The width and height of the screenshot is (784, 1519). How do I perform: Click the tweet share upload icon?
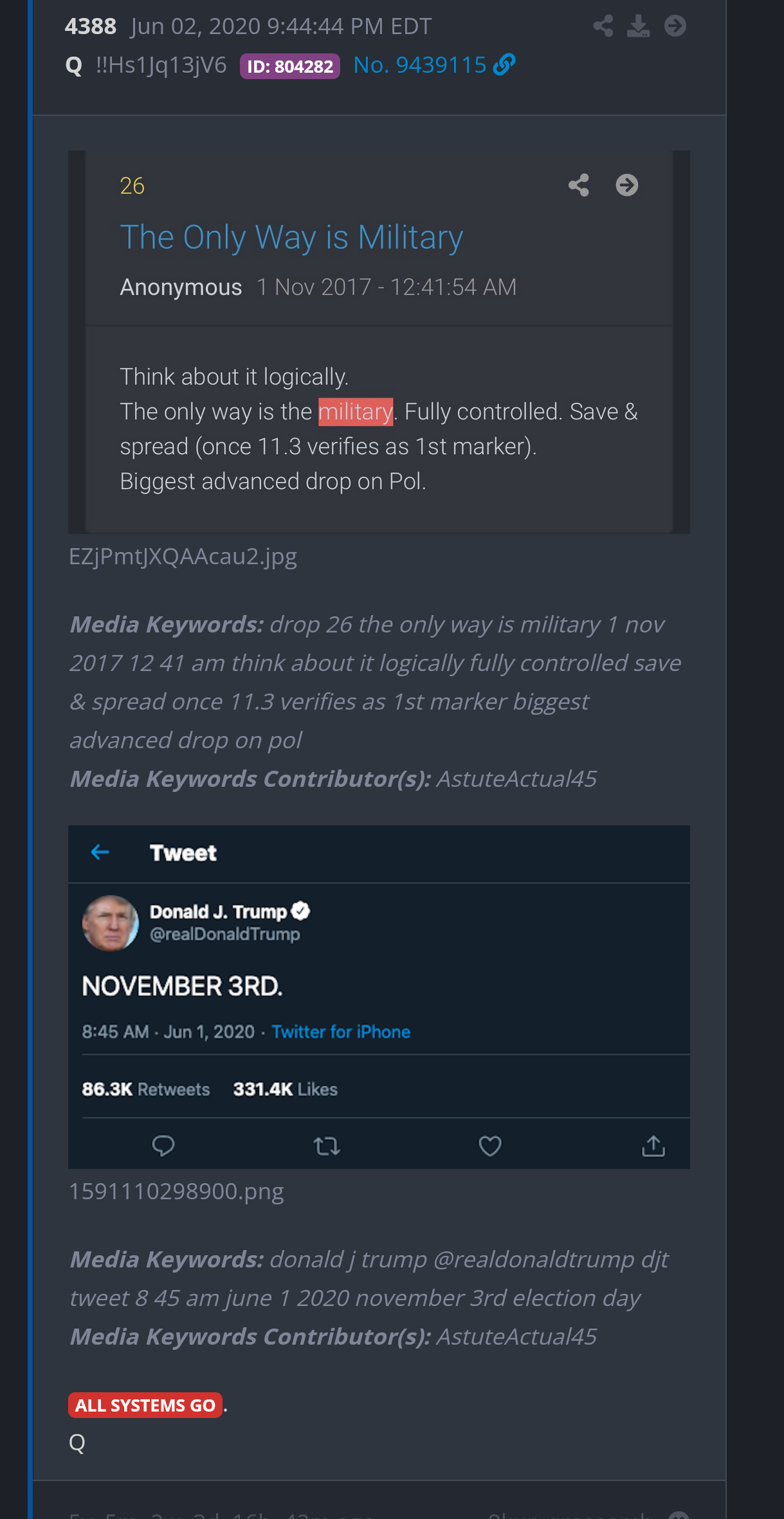coord(653,1146)
